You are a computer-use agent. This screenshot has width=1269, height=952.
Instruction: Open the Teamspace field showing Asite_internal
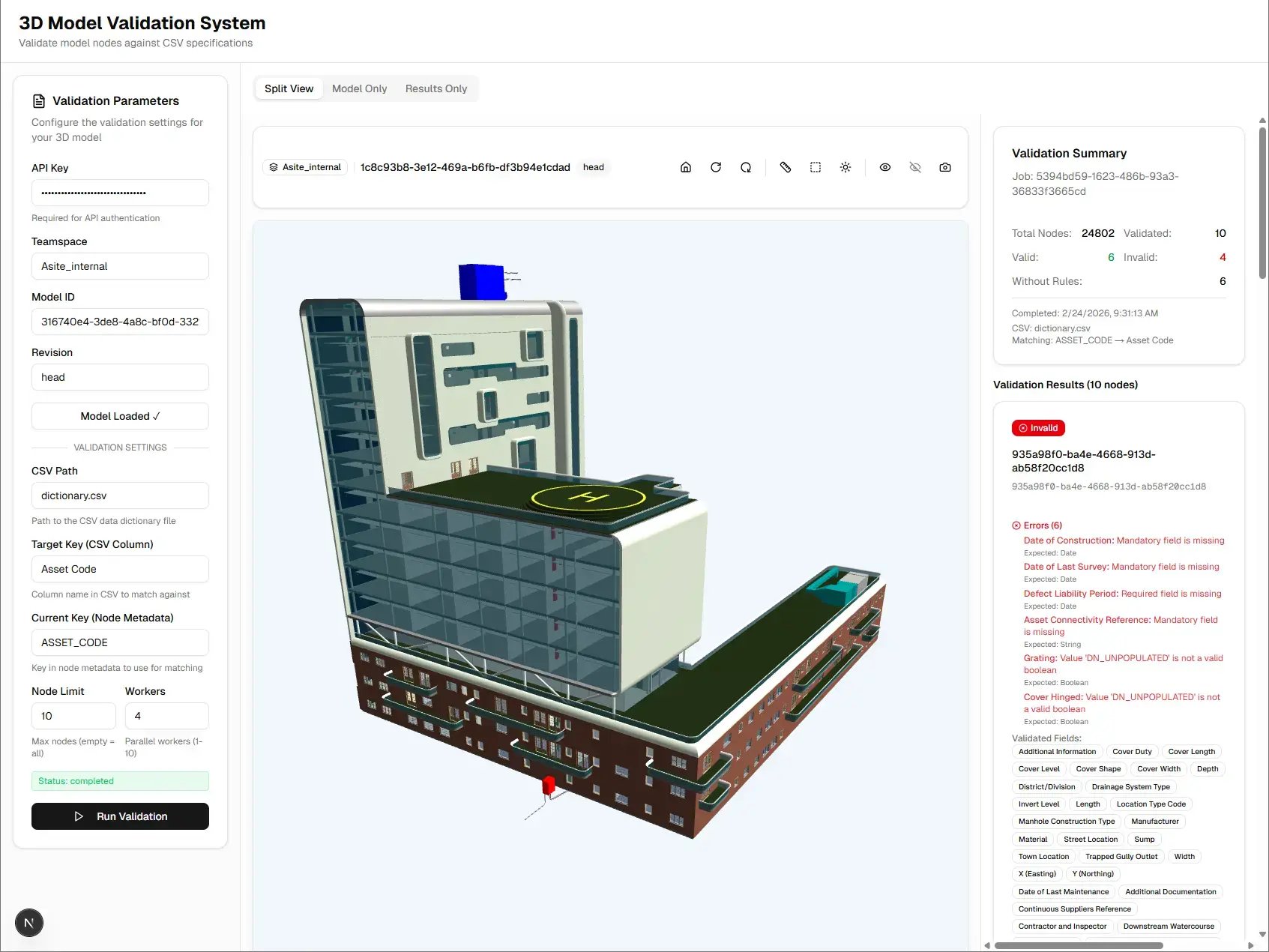click(120, 266)
